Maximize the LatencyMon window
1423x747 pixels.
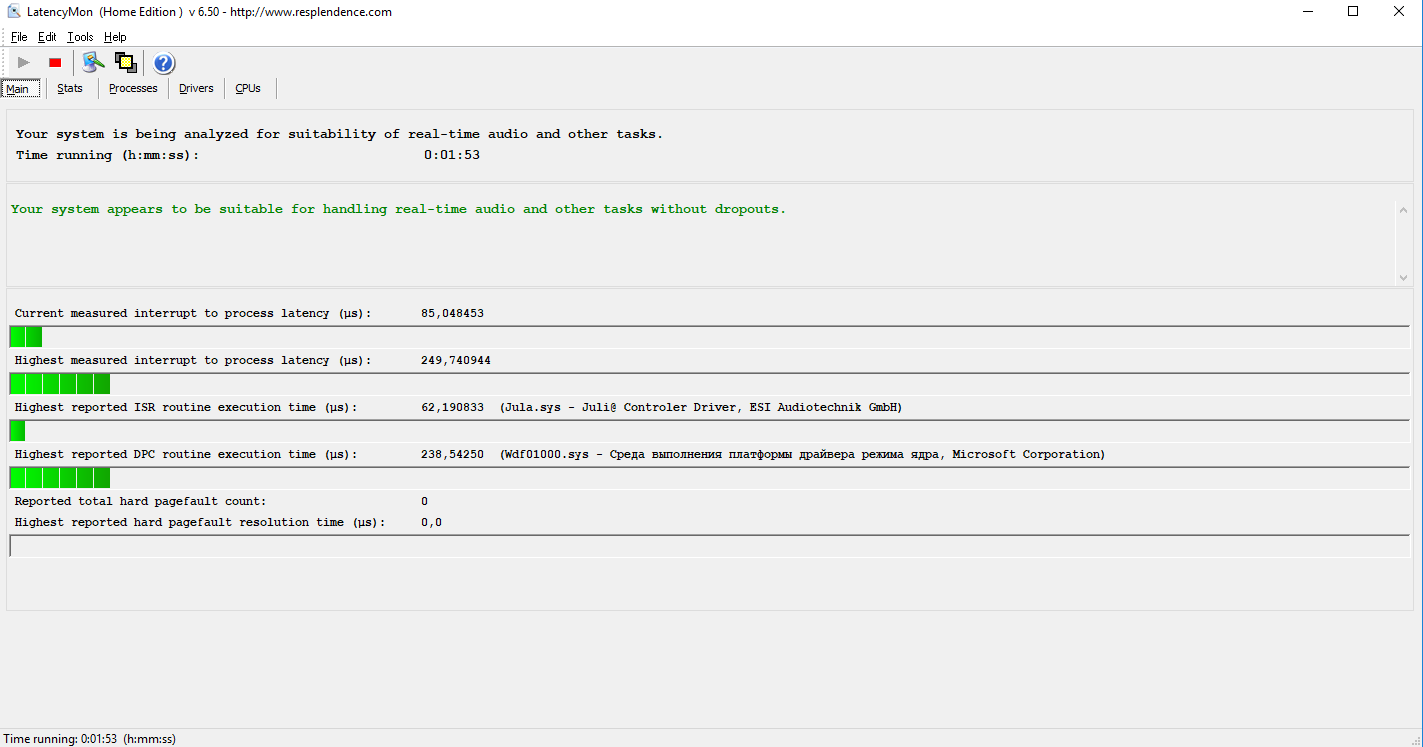click(1353, 12)
